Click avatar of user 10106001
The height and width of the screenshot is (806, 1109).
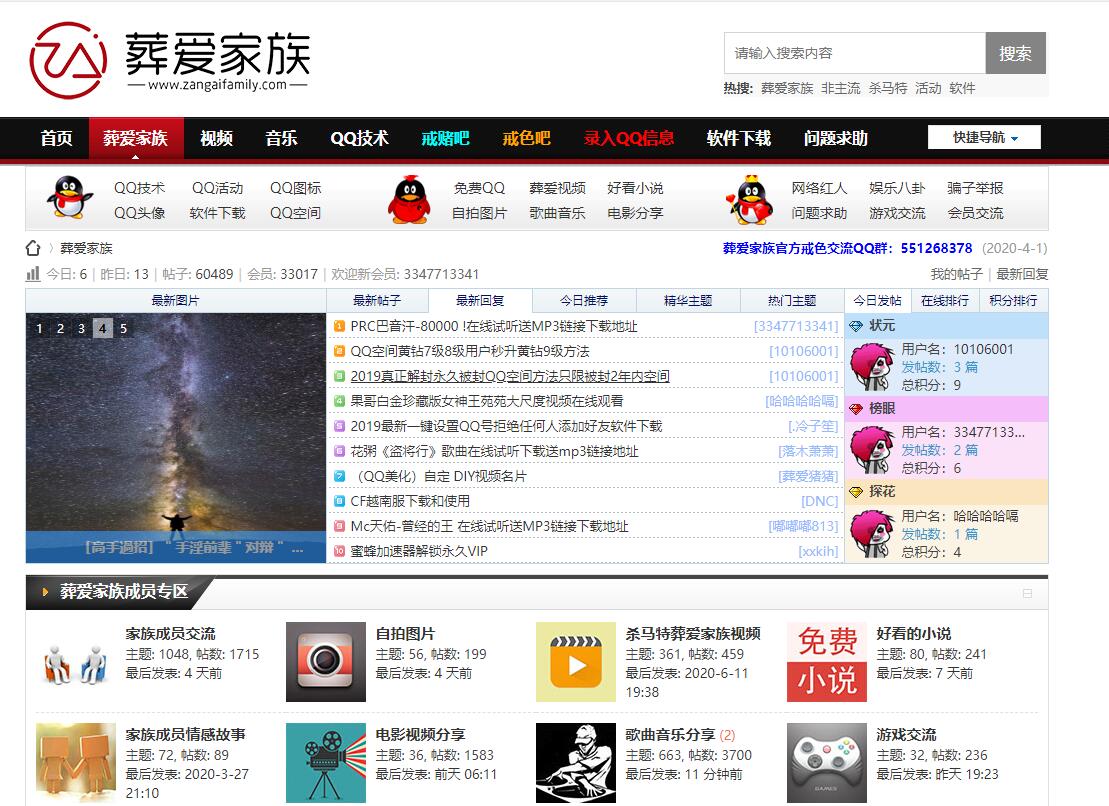coord(871,367)
